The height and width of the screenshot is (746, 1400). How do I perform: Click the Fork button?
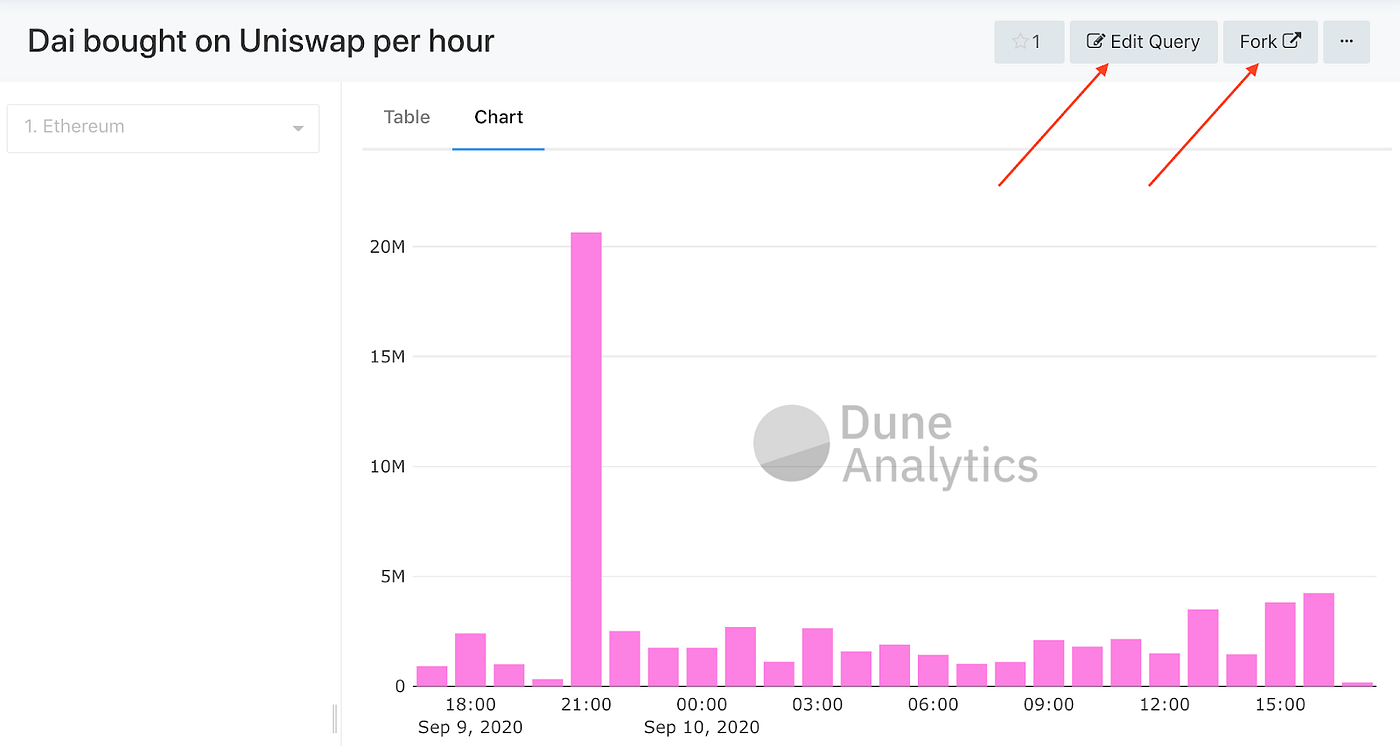coord(1270,40)
